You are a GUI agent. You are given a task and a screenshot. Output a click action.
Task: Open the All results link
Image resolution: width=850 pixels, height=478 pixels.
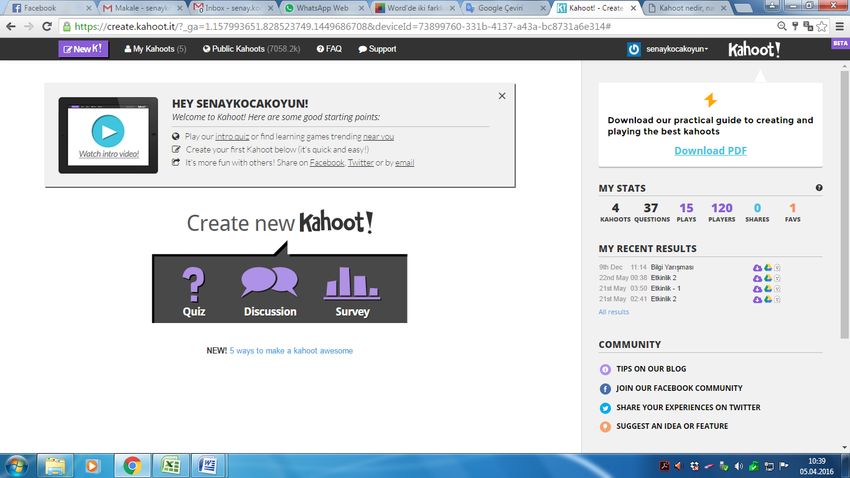tap(614, 312)
